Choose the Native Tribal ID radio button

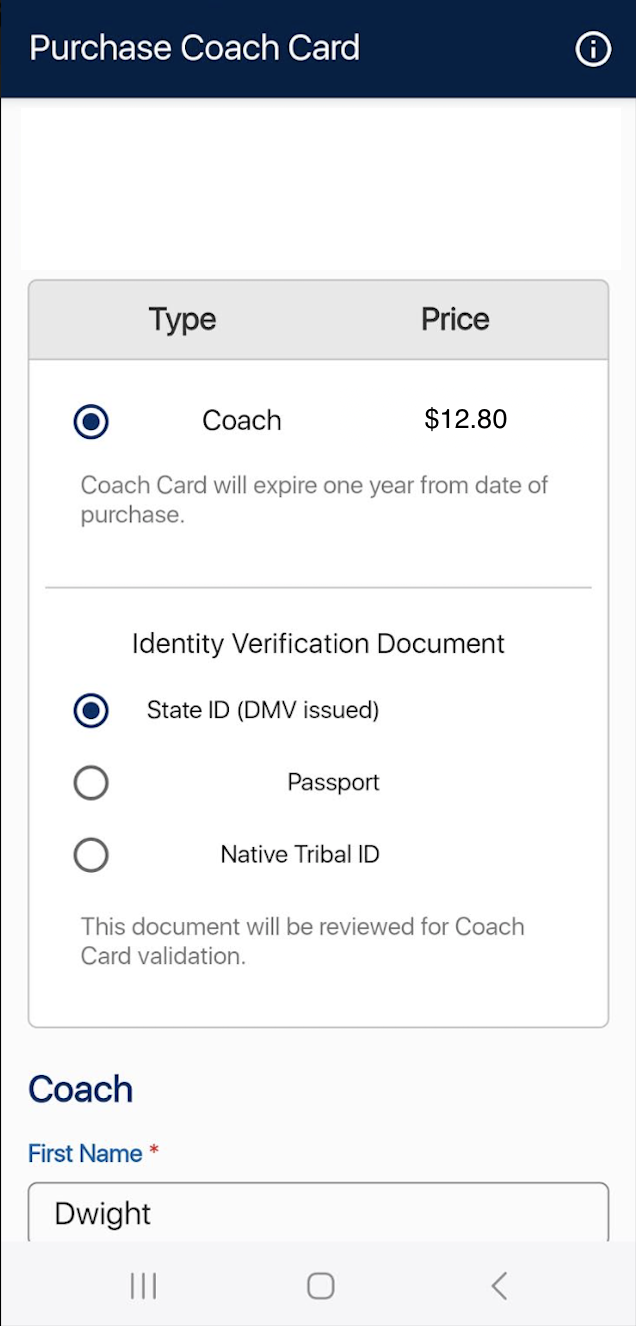coord(91,855)
